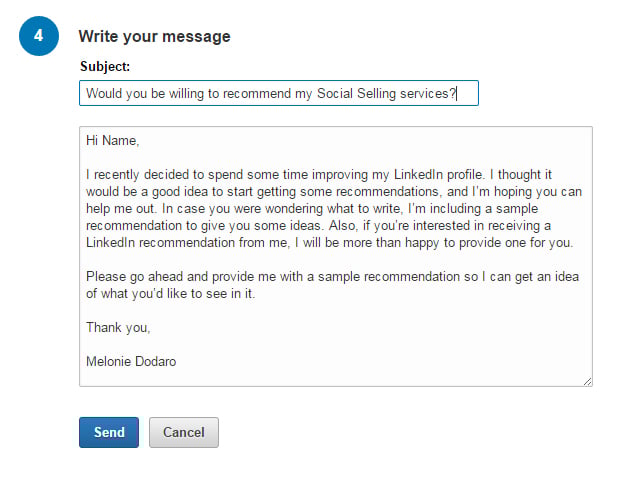Click 'LinkedIn profile' in the first paragraph
The height and width of the screenshot is (478, 642).
[438, 174]
